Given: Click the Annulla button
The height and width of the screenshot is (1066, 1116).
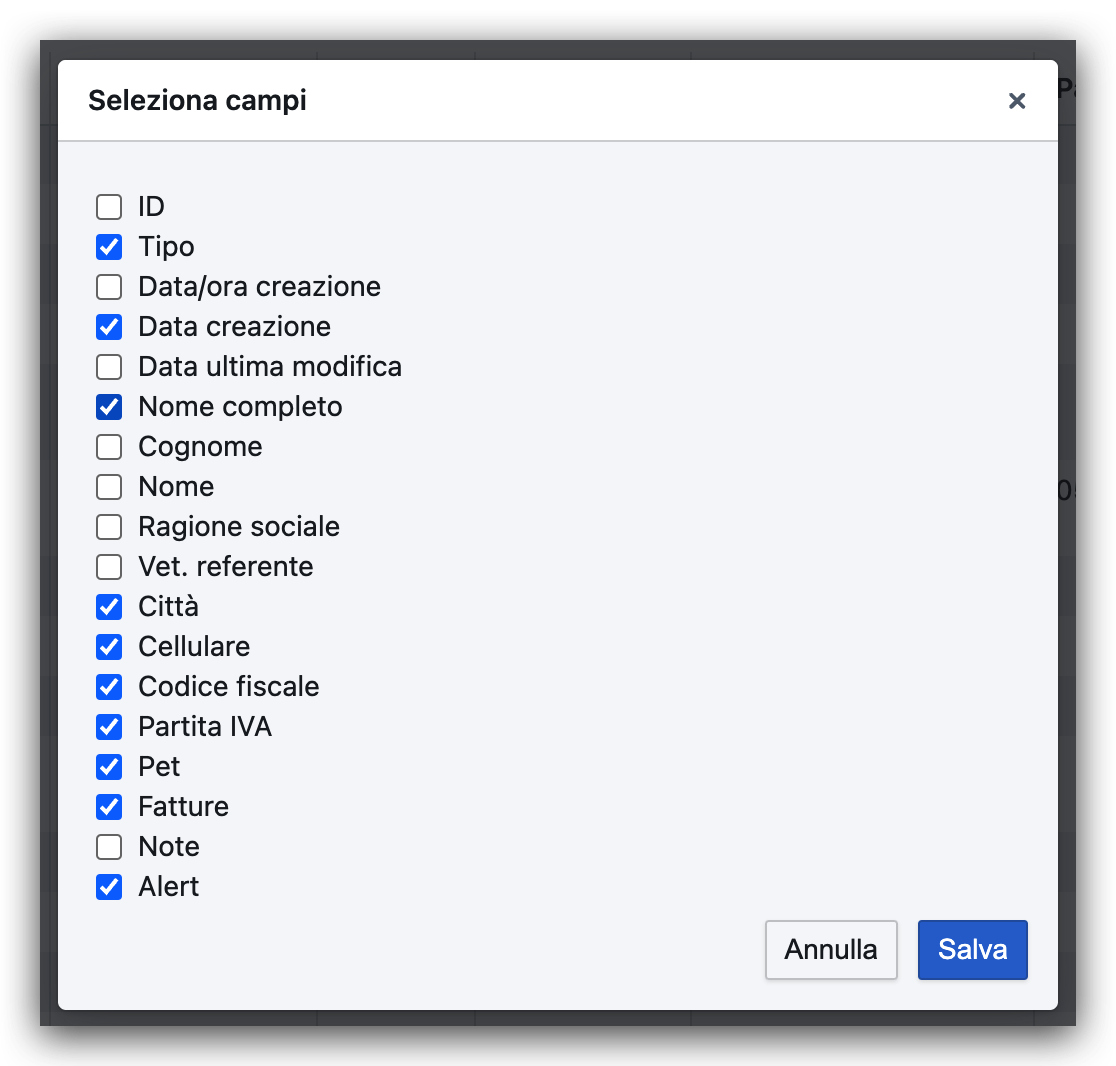Looking at the screenshot, I should [x=830, y=949].
